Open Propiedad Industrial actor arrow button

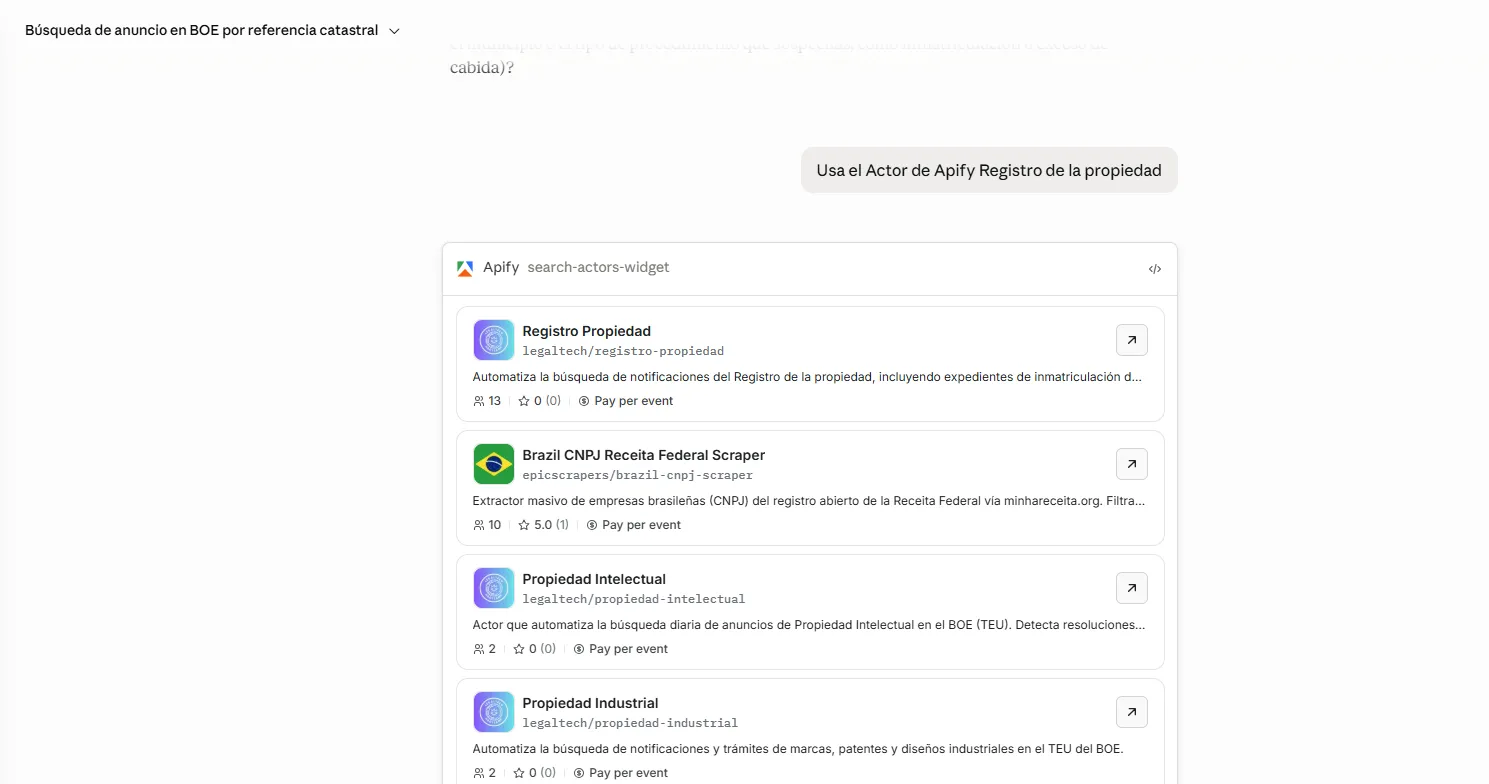(x=1132, y=712)
